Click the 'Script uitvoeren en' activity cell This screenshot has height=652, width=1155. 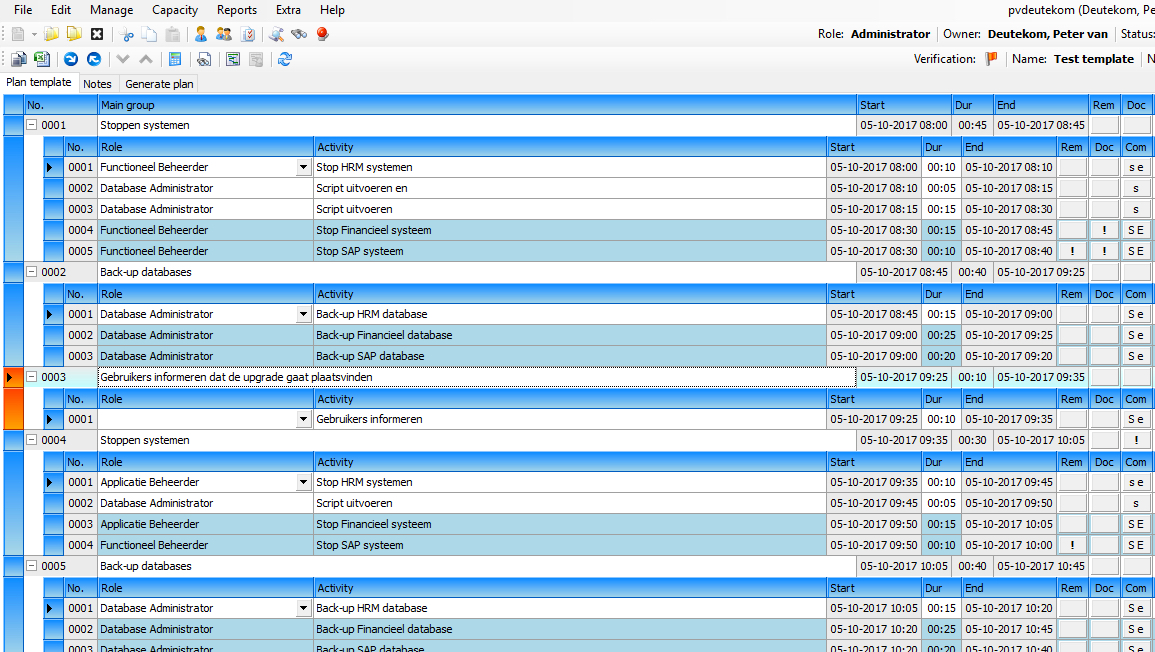click(x=570, y=188)
